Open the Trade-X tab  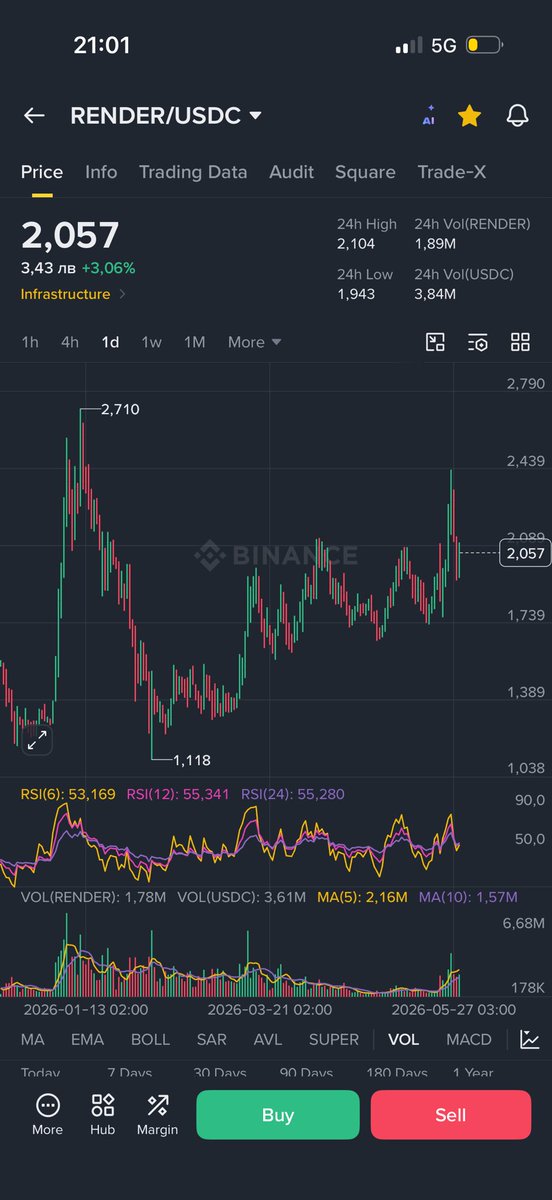coord(452,172)
